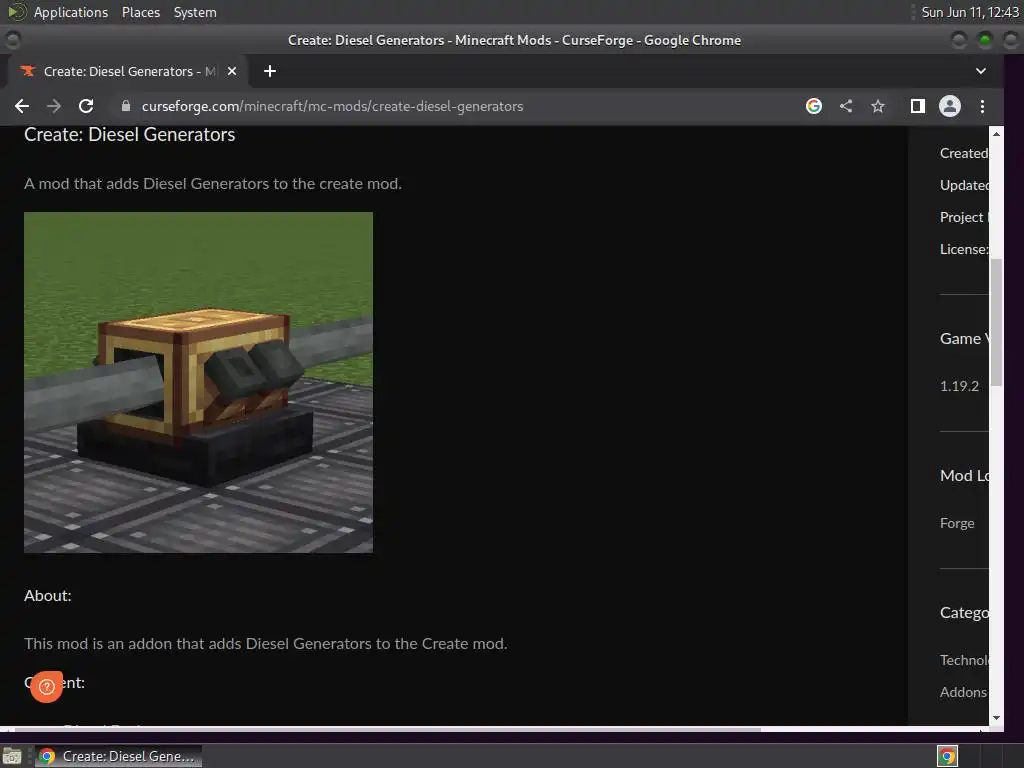
Task: Click the Chrome tray icon at bottom right
Action: pos(947,756)
